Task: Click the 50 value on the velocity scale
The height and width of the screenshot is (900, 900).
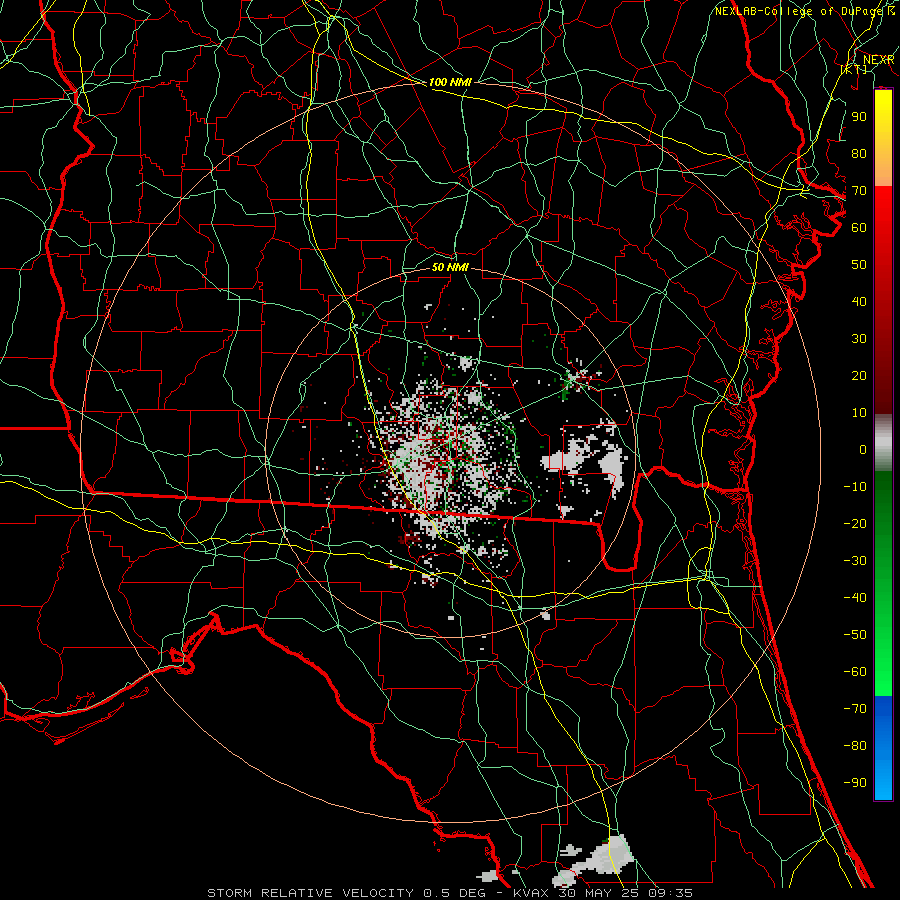Action: click(x=859, y=265)
